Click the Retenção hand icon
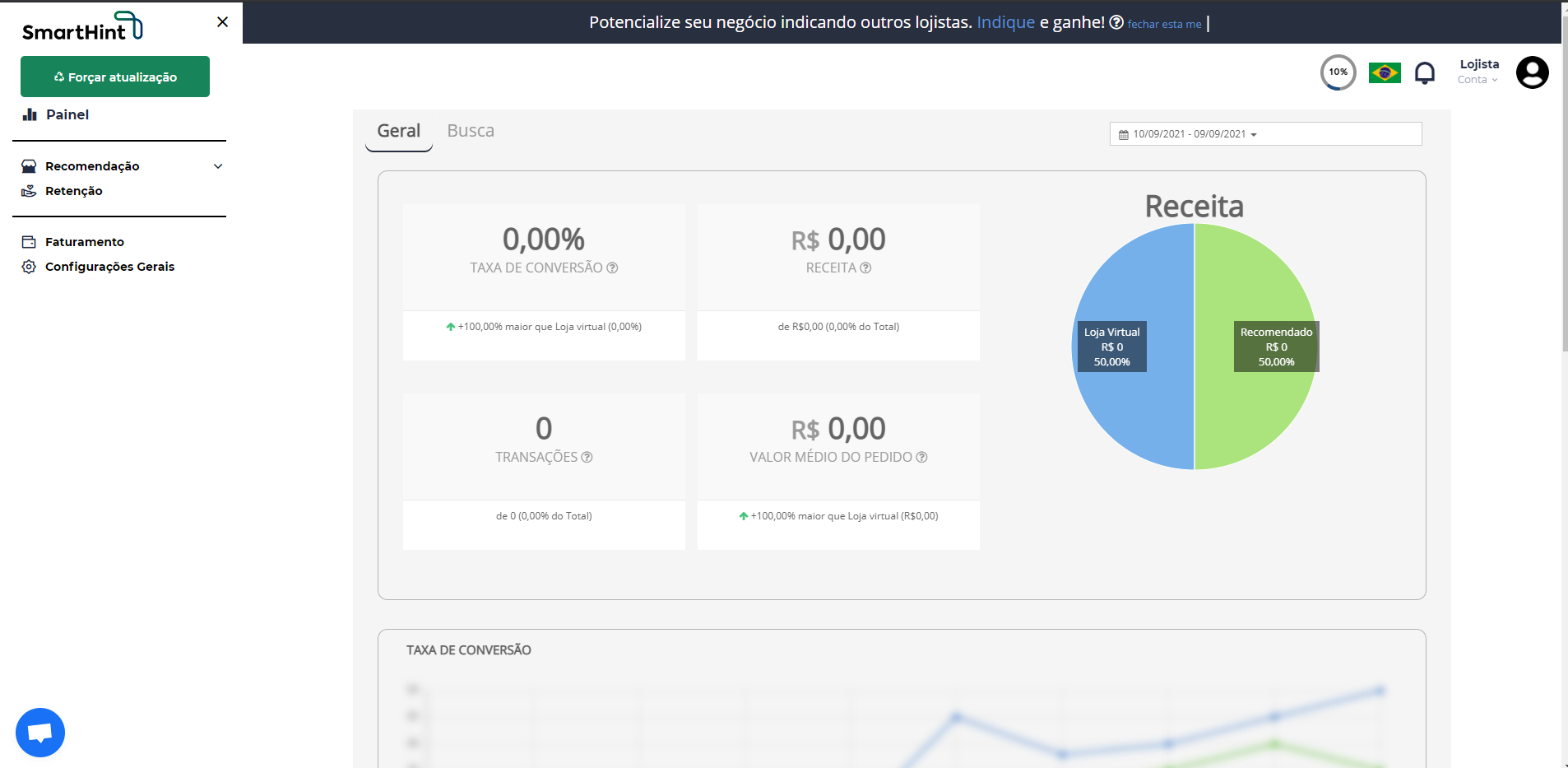The height and width of the screenshot is (768, 1568). click(29, 191)
